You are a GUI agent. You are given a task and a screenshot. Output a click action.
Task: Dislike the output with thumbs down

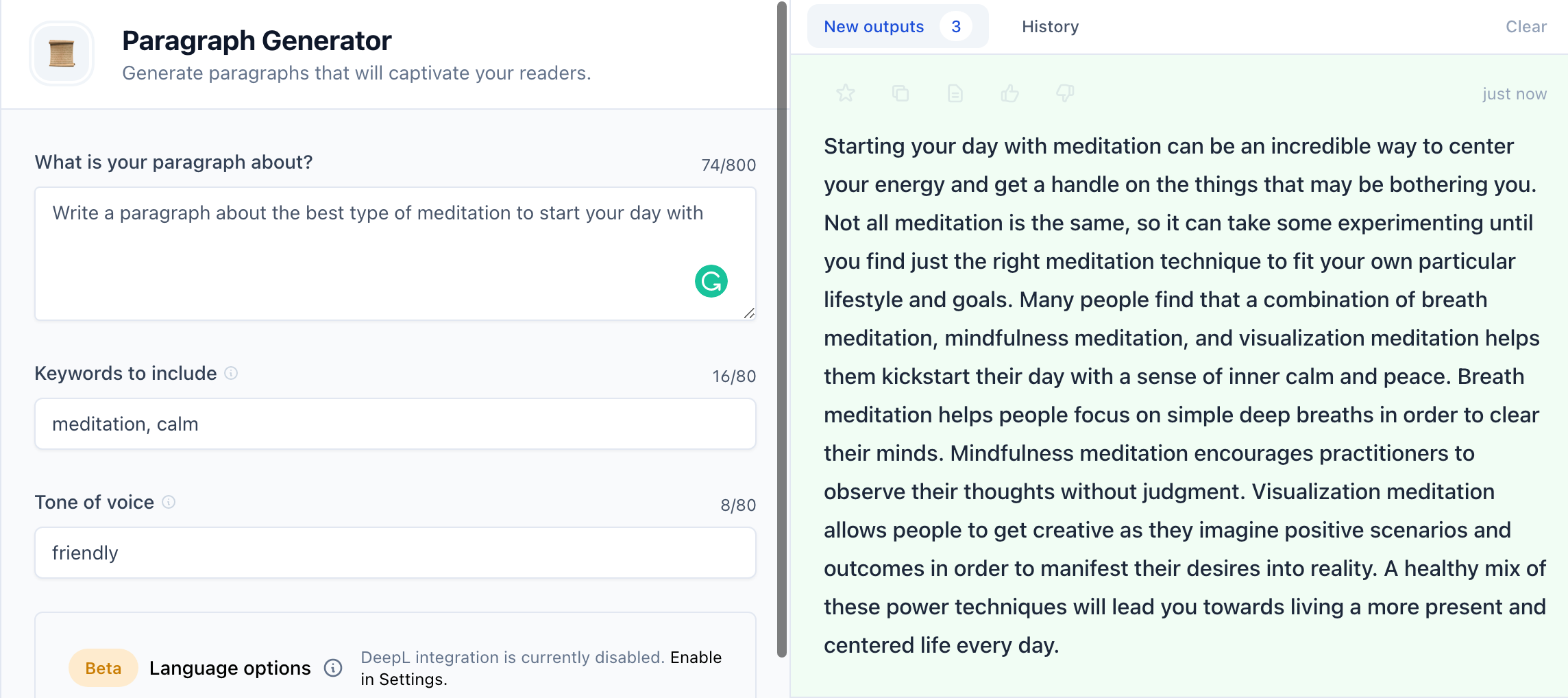coord(1065,93)
